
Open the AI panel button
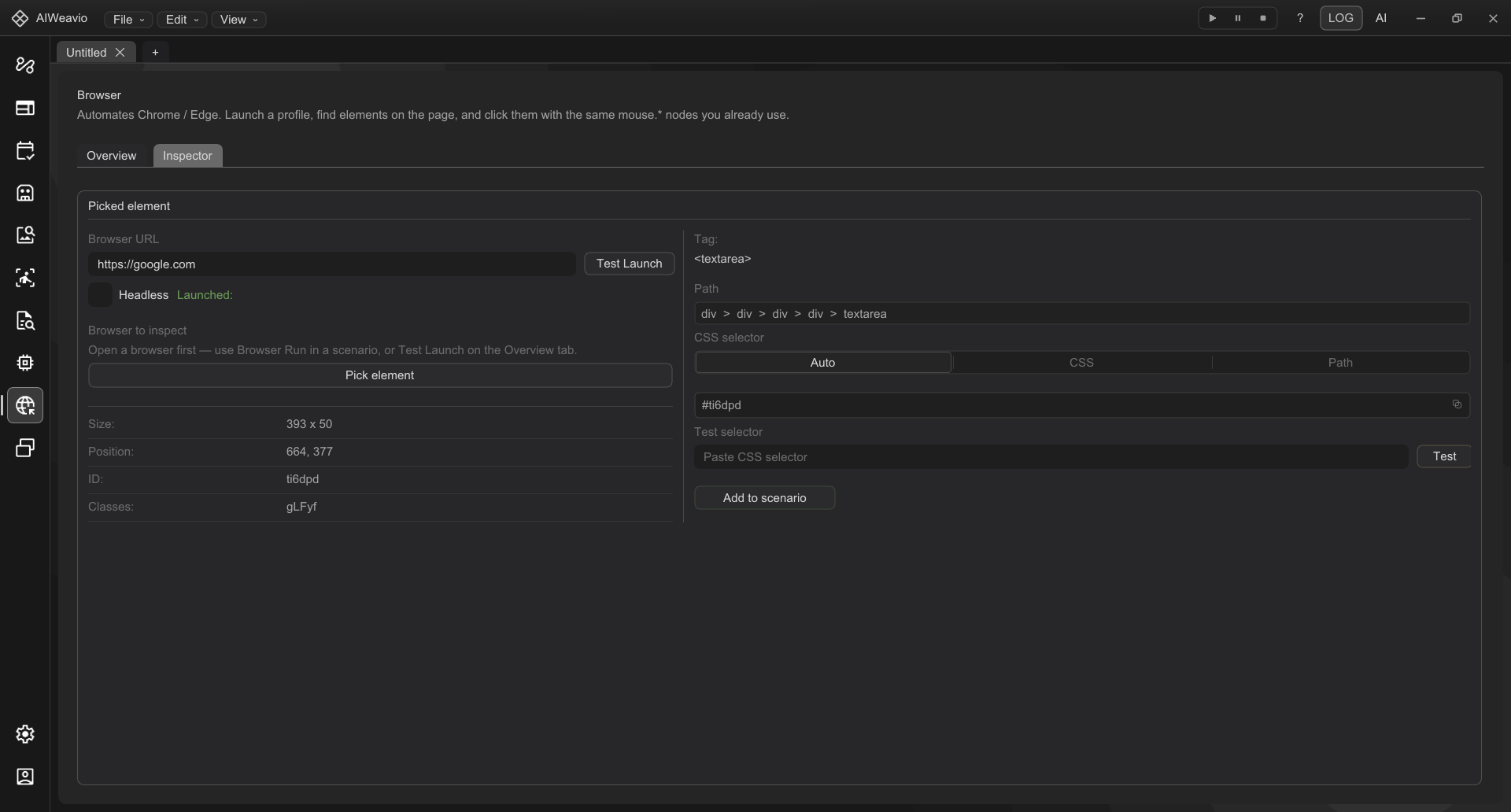[1380, 18]
